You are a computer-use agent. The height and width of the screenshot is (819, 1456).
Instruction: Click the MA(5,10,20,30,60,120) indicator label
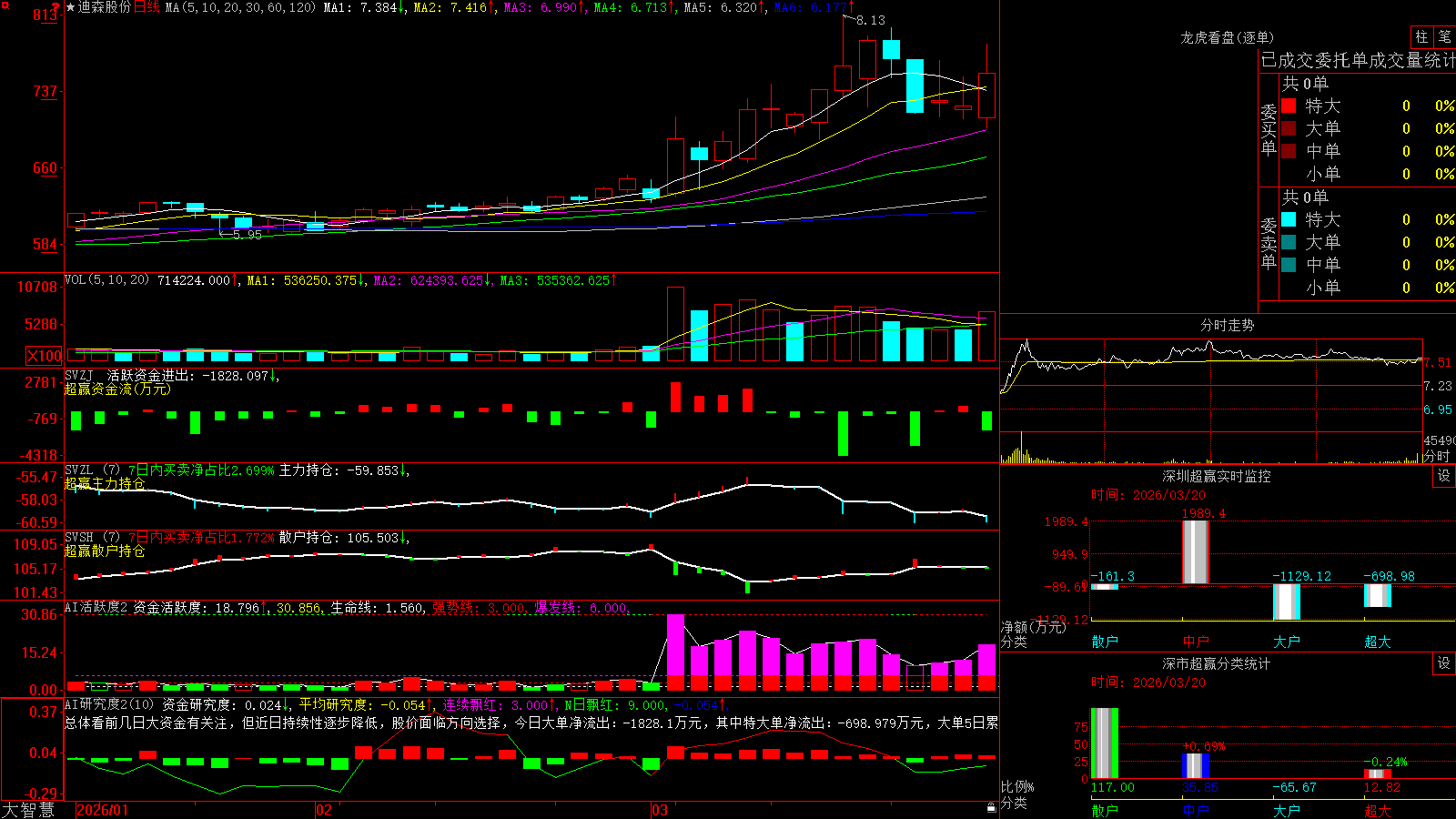click(240, 7)
